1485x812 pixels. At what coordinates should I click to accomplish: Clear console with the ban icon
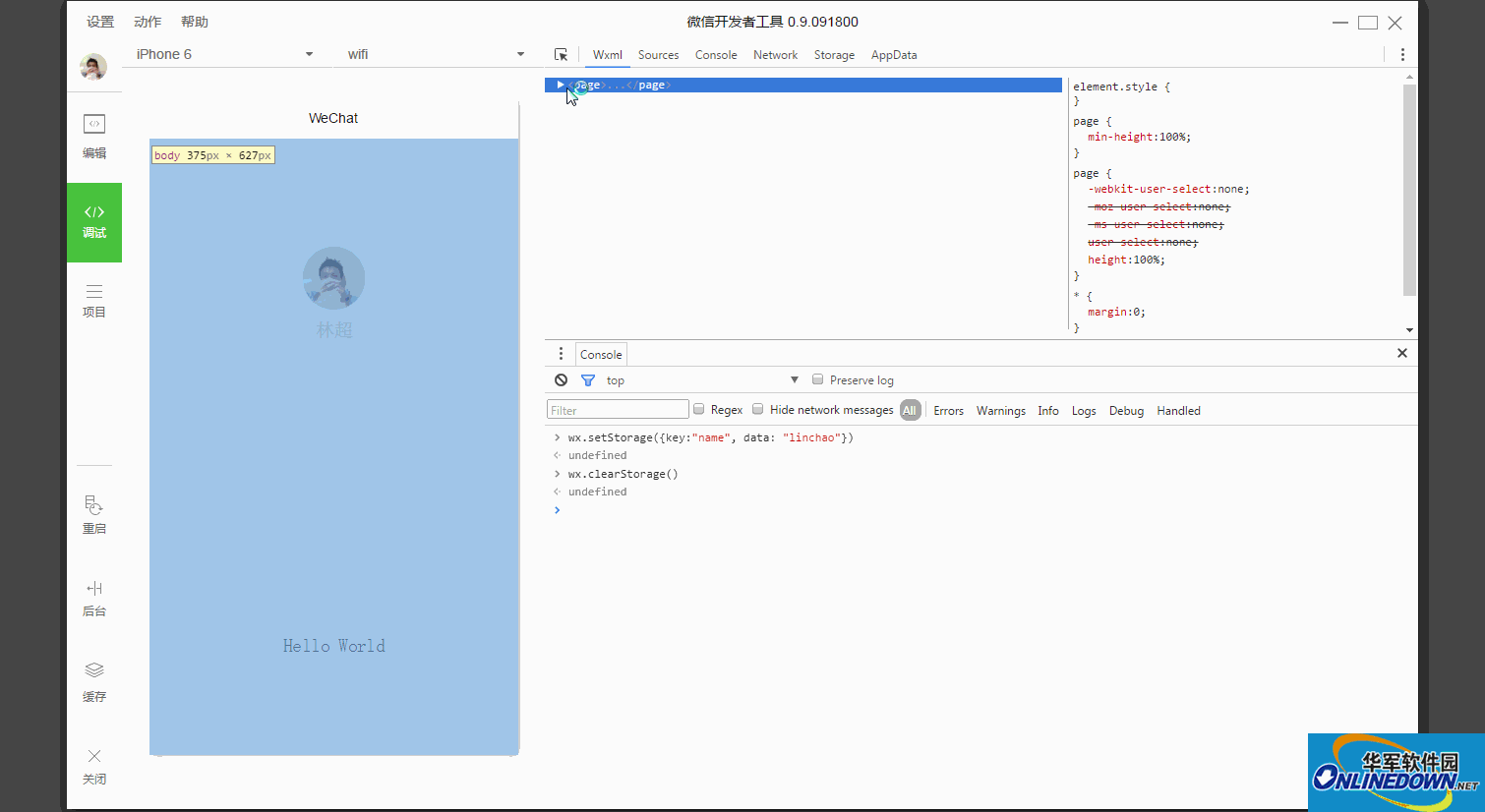tap(561, 380)
